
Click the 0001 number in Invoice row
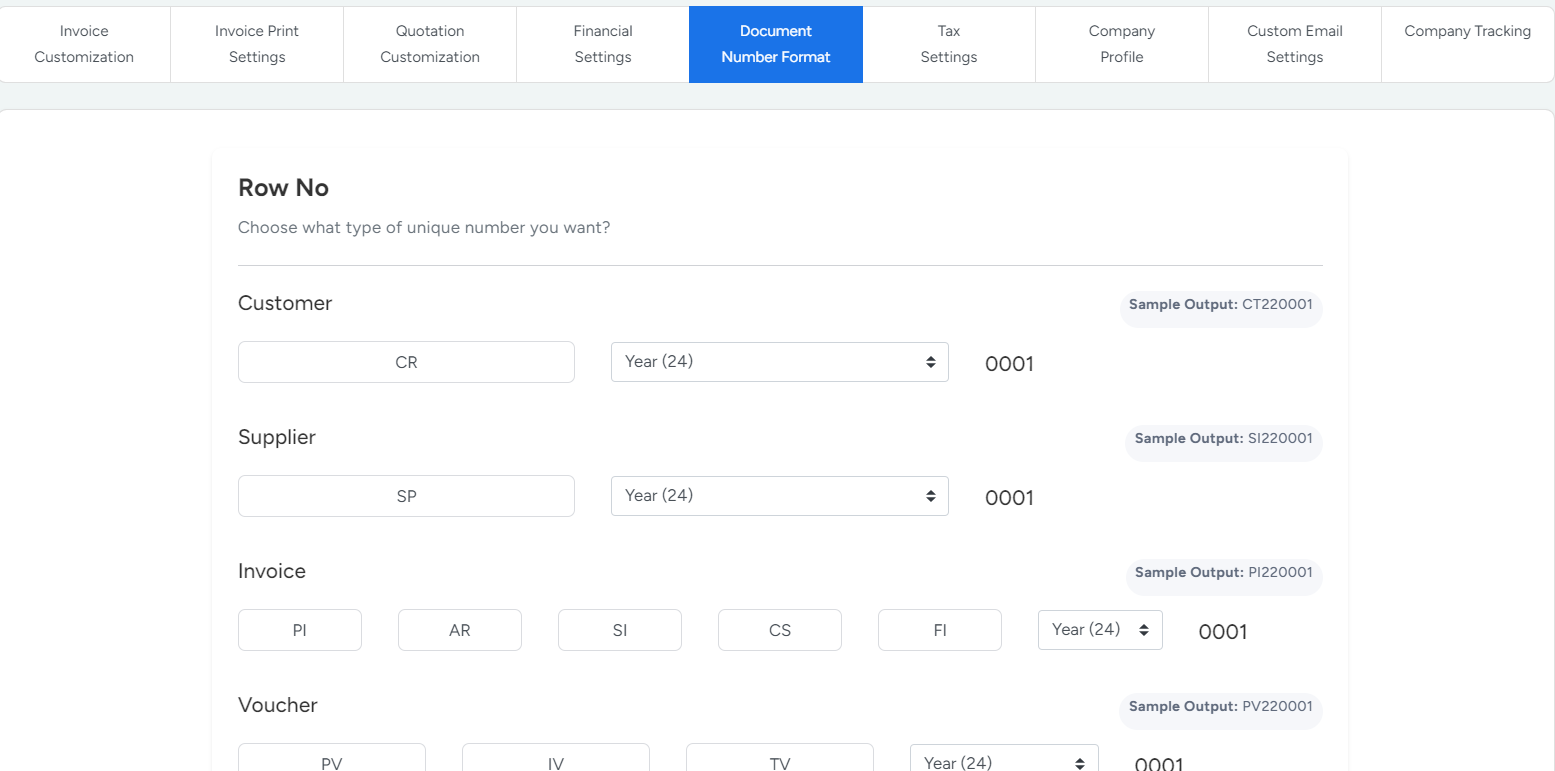coord(1223,632)
